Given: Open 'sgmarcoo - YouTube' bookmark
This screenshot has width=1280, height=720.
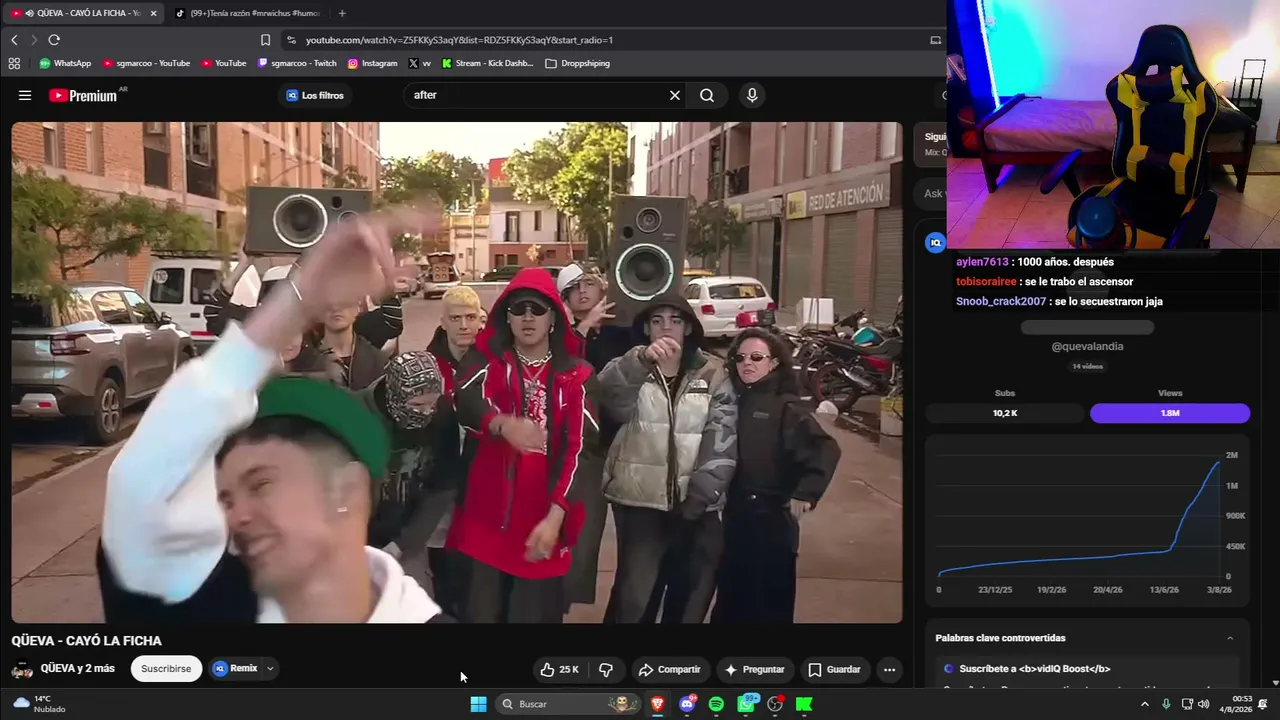Looking at the screenshot, I should [x=146, y=63].
